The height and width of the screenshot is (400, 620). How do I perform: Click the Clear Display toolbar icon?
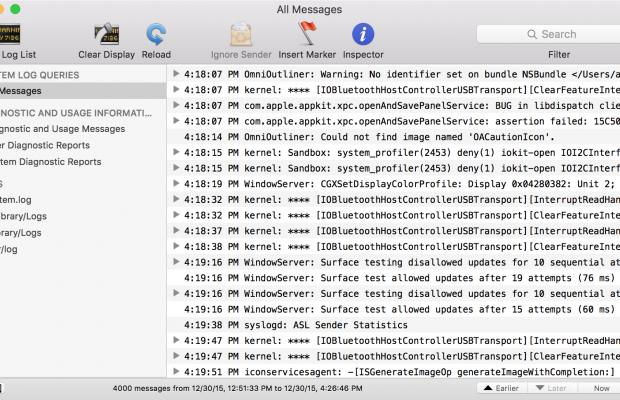107,36
